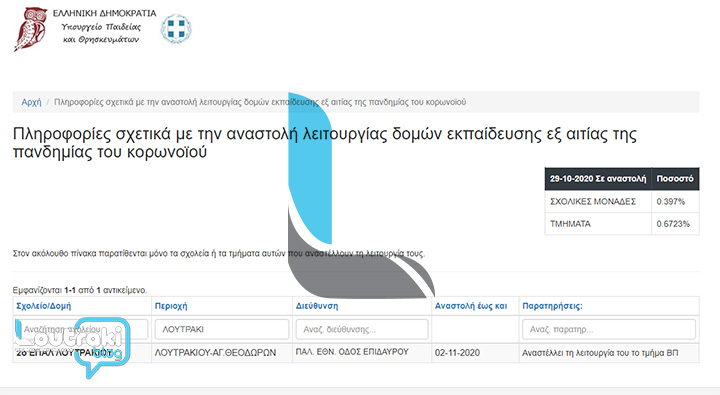Image resolution: width=720 pixels, height=395 pixels.
Task: Select the 0.6723% percentage value
Action: pos(673,224)
